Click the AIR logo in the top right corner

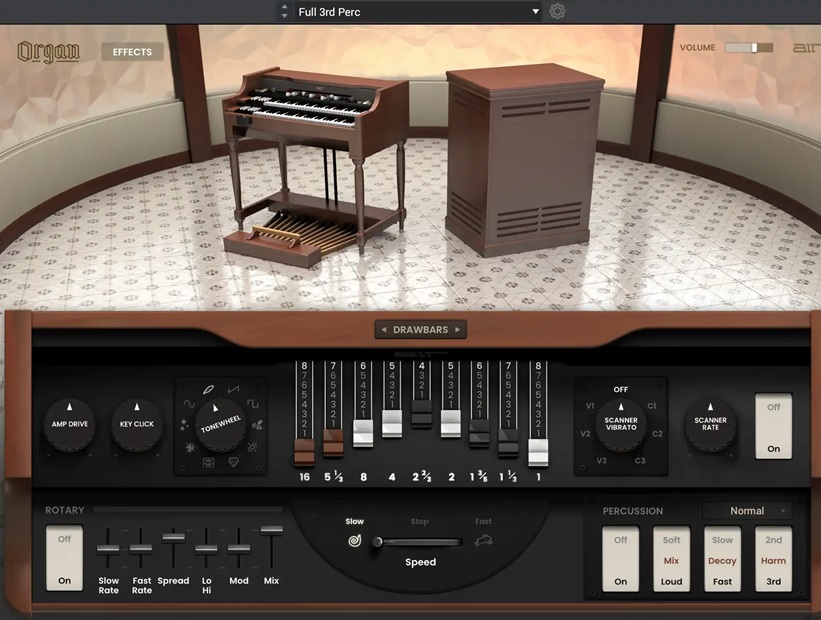pos(808,47)
